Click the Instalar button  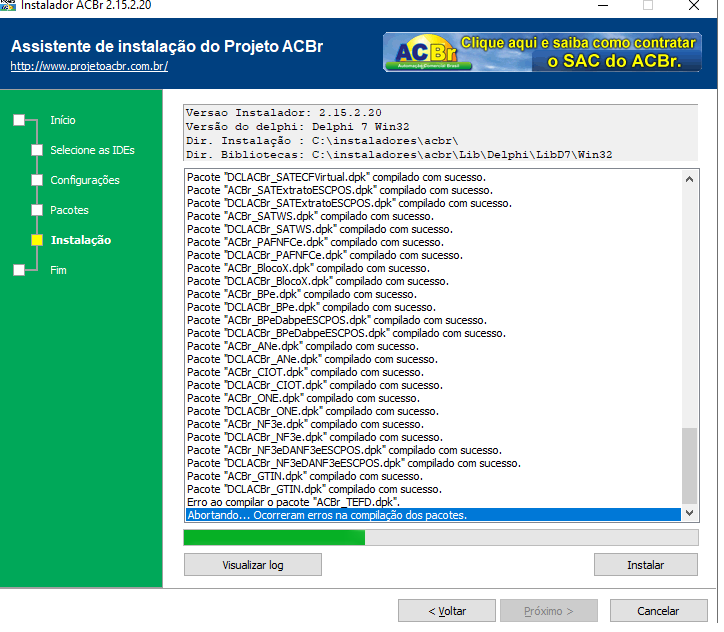(646, 565)
